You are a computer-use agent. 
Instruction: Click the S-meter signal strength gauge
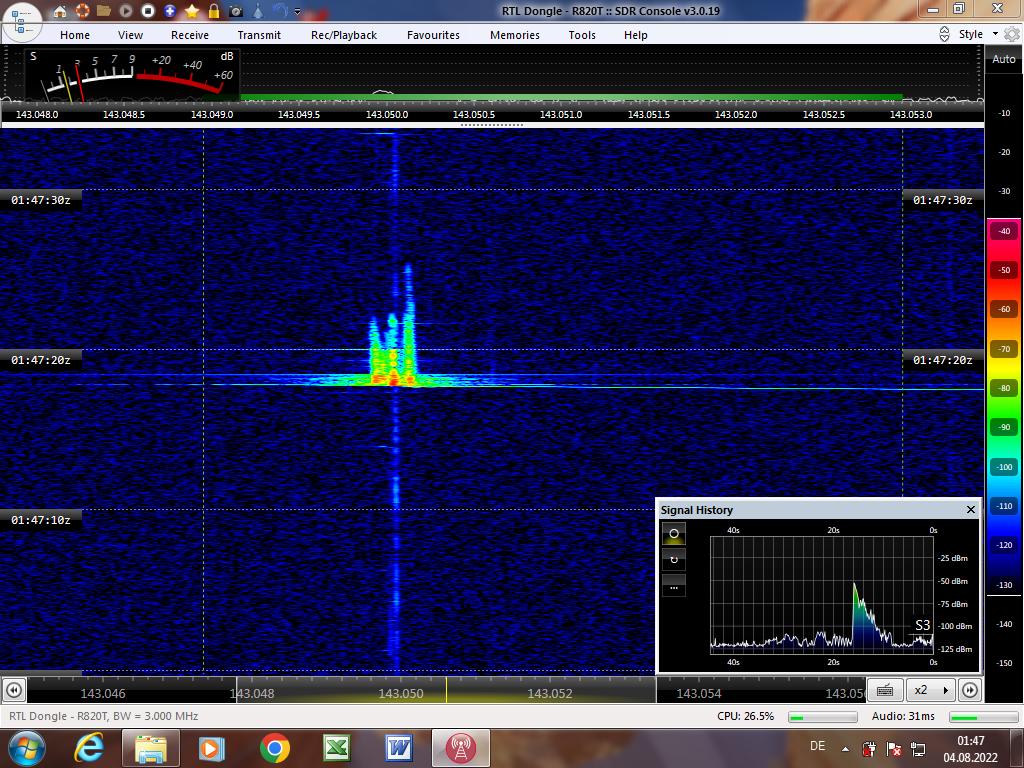point(132,74)
